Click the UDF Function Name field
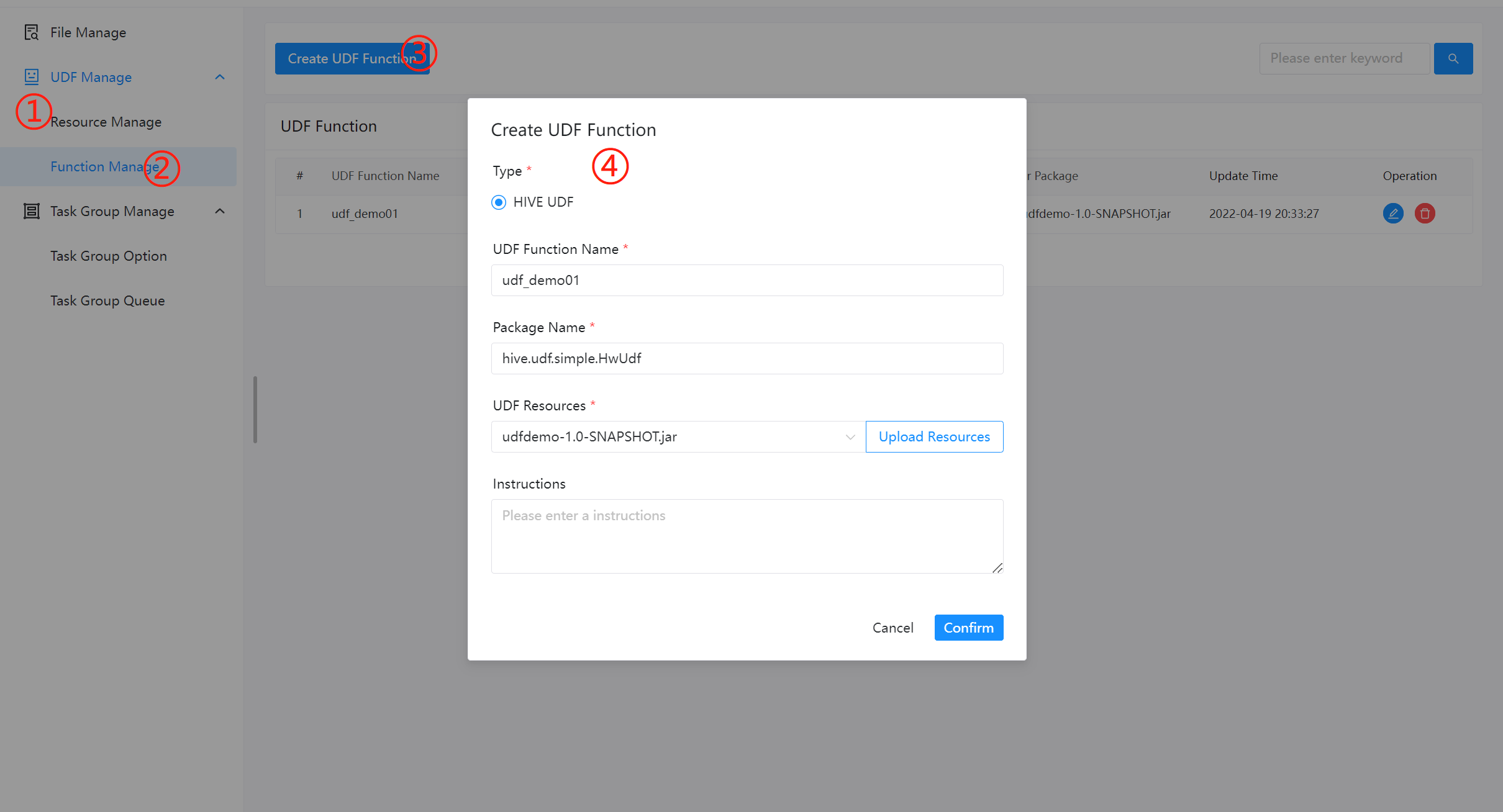 pyautogui.click(x=747, y=281)
